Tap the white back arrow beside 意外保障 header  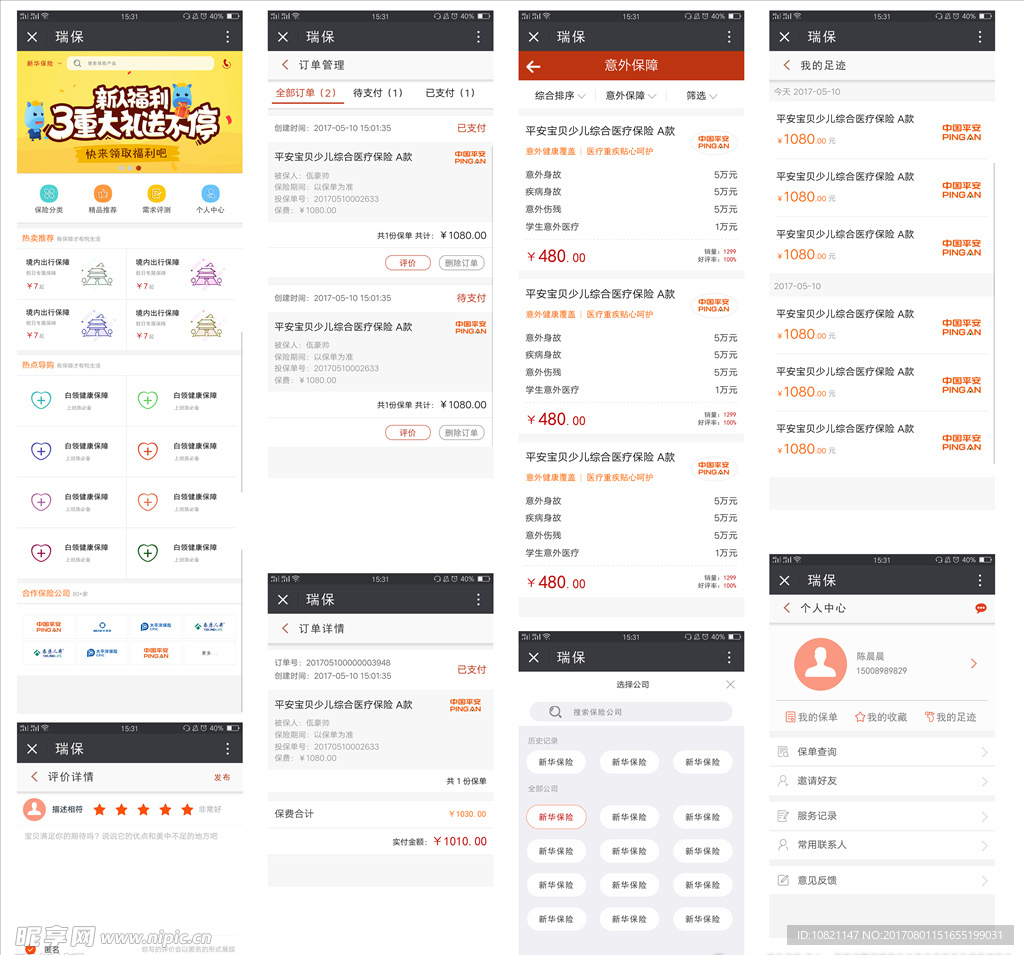coord(534,66)
